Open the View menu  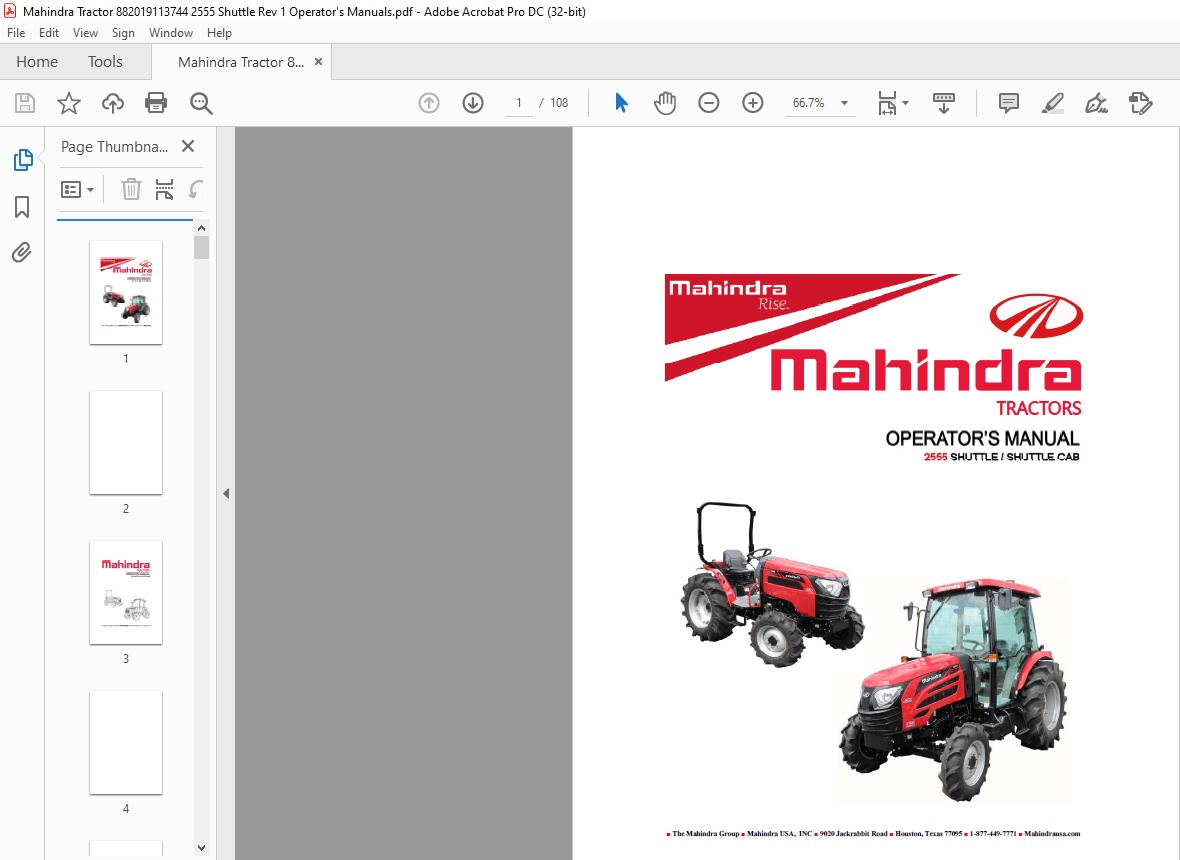(85, 33)
